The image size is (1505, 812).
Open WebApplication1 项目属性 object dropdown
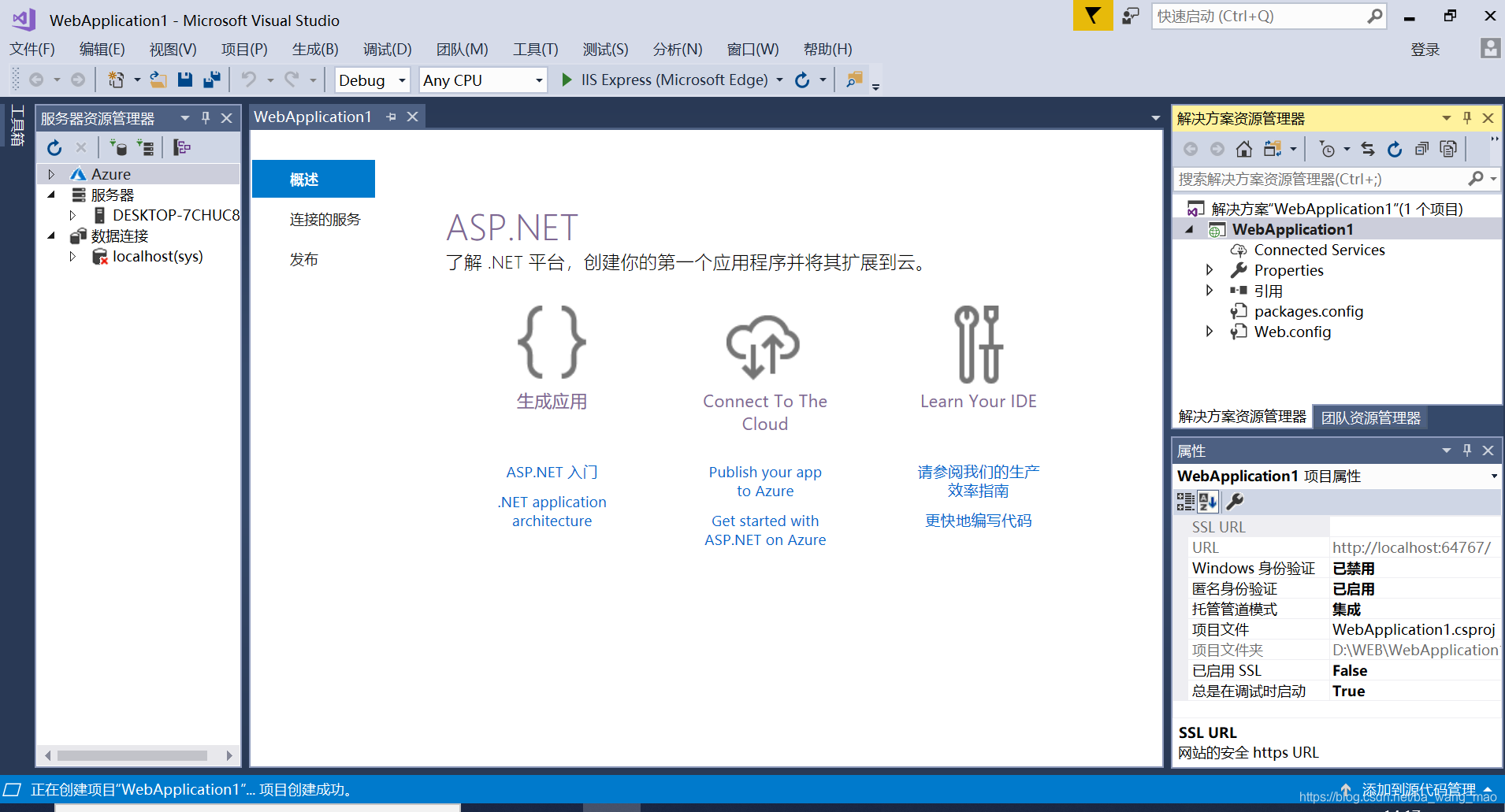coord(1493,476)
